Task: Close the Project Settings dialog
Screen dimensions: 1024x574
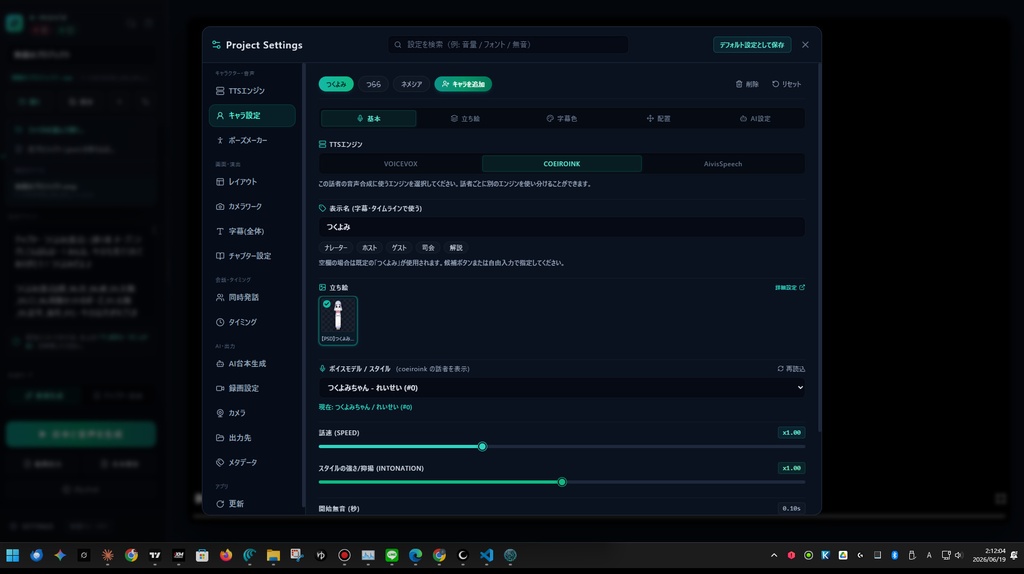Action: [x=805, y=44]
